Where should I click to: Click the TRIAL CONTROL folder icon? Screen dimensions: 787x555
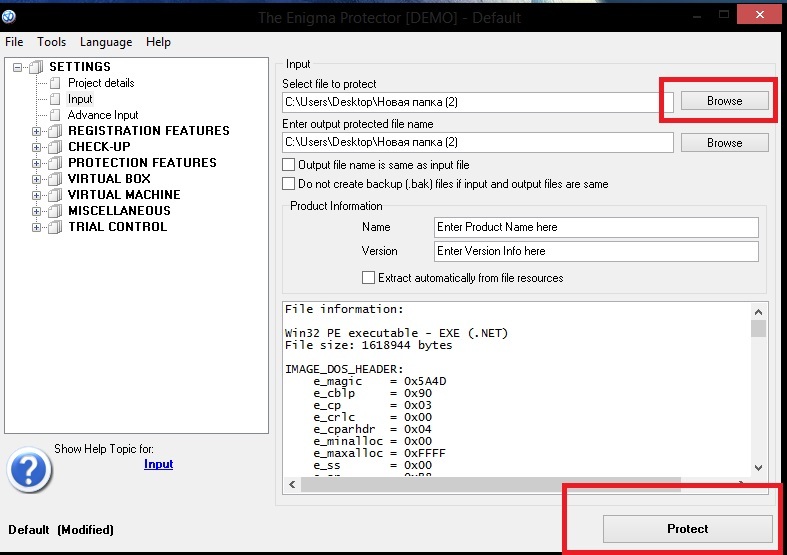tap(55, 227)
